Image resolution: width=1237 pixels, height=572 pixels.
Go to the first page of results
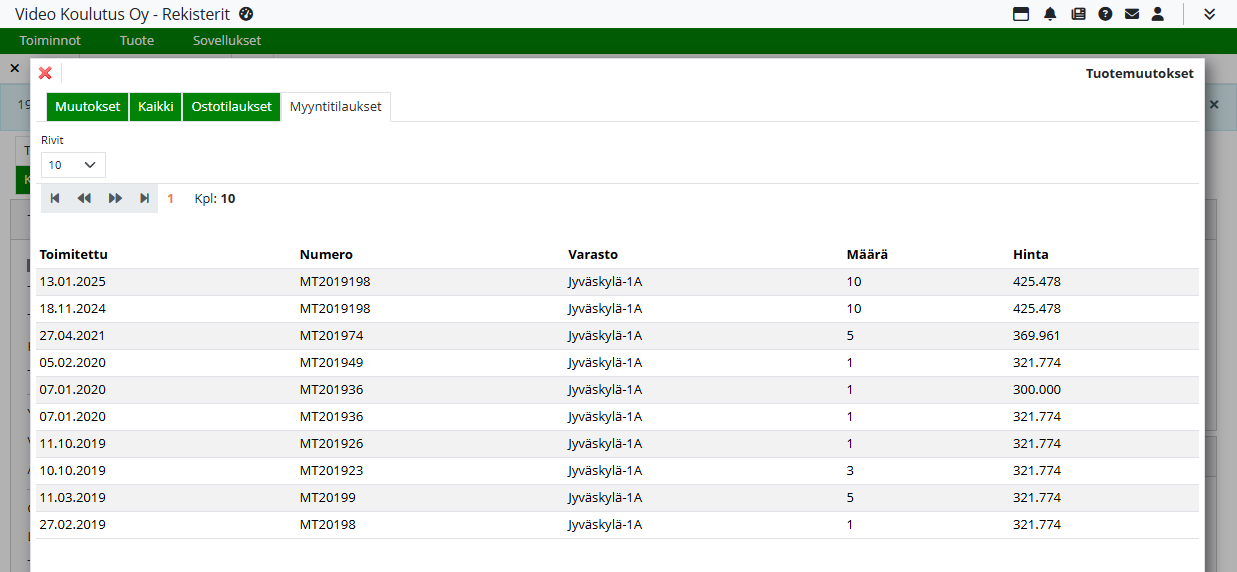pos(55,199)
